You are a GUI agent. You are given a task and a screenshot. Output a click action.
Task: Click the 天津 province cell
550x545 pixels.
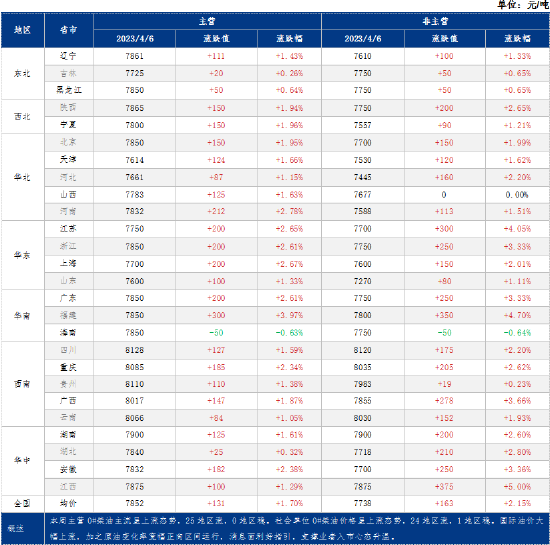coord(68,160)
